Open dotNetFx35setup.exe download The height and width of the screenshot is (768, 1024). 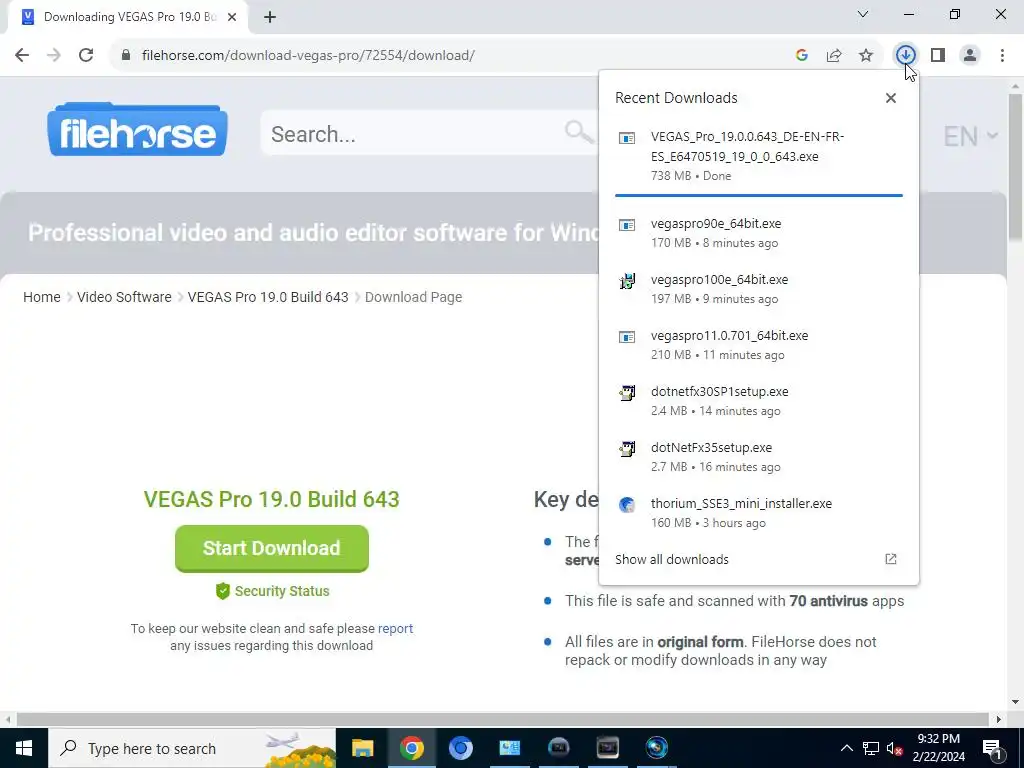759,457
